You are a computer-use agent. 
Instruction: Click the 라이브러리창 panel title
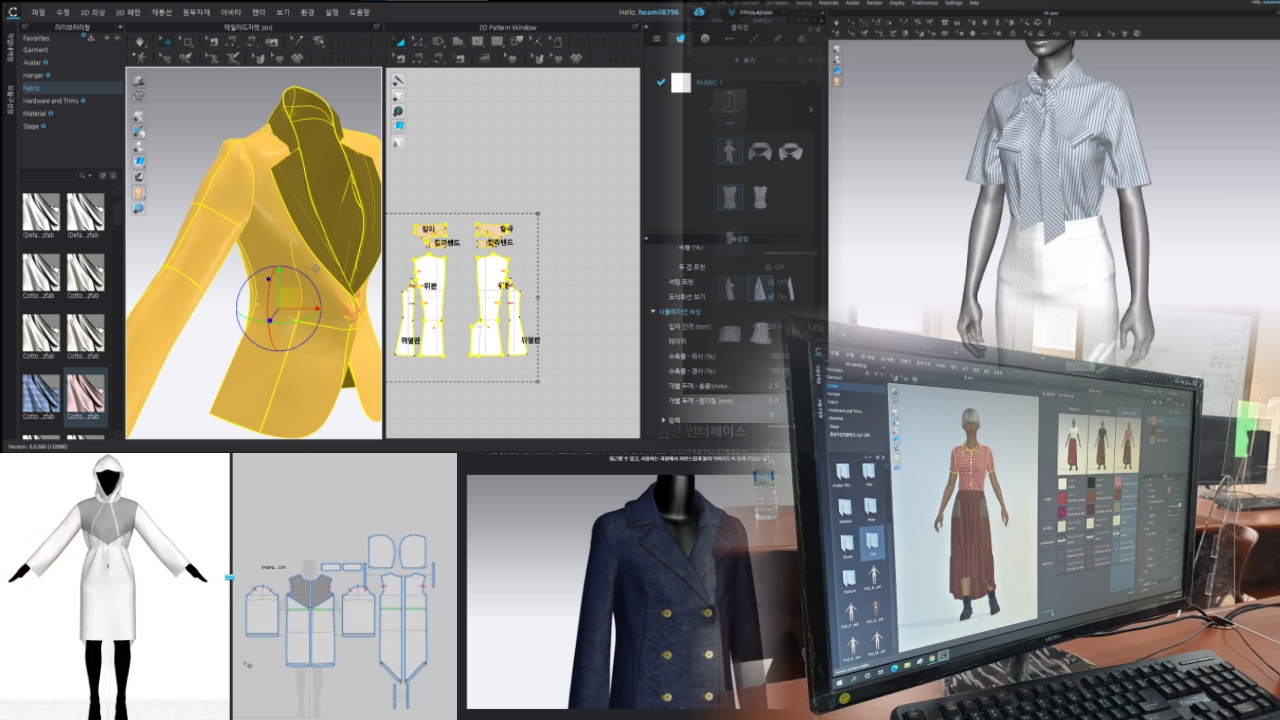coord(71,27)
